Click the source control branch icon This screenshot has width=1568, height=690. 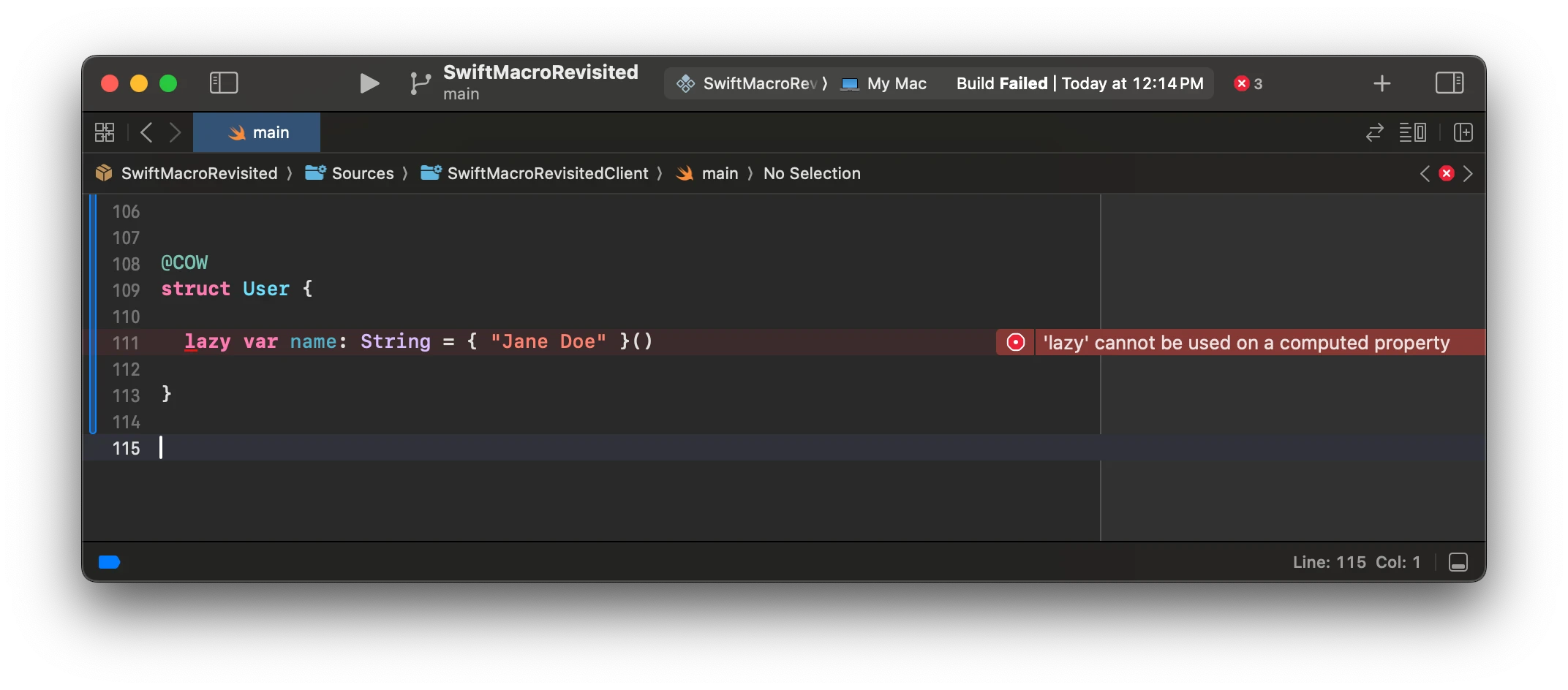[x=420, y=83]
